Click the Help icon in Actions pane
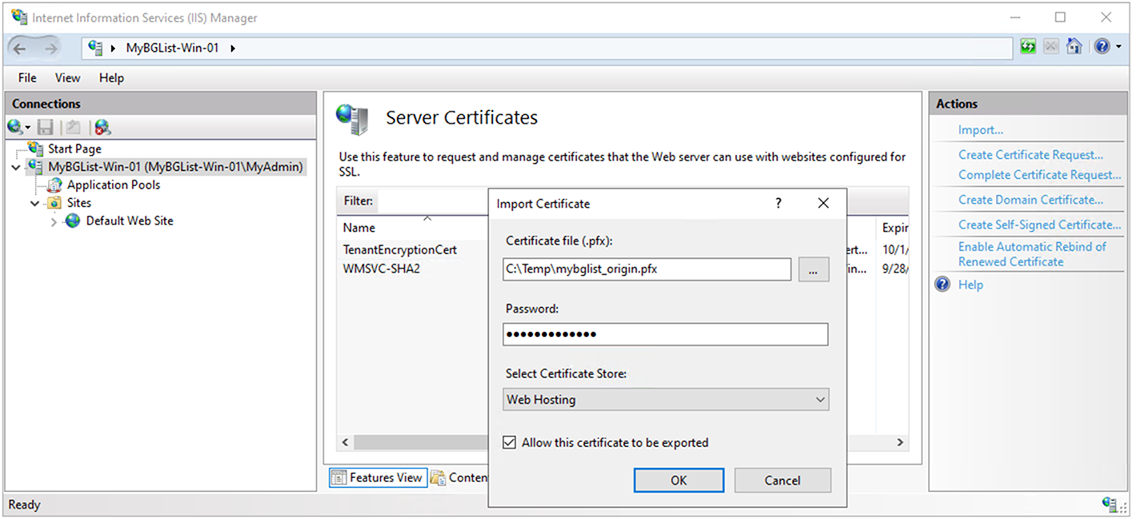The image size is (1133, 519). pyautogui.click(x=942, y=285)
